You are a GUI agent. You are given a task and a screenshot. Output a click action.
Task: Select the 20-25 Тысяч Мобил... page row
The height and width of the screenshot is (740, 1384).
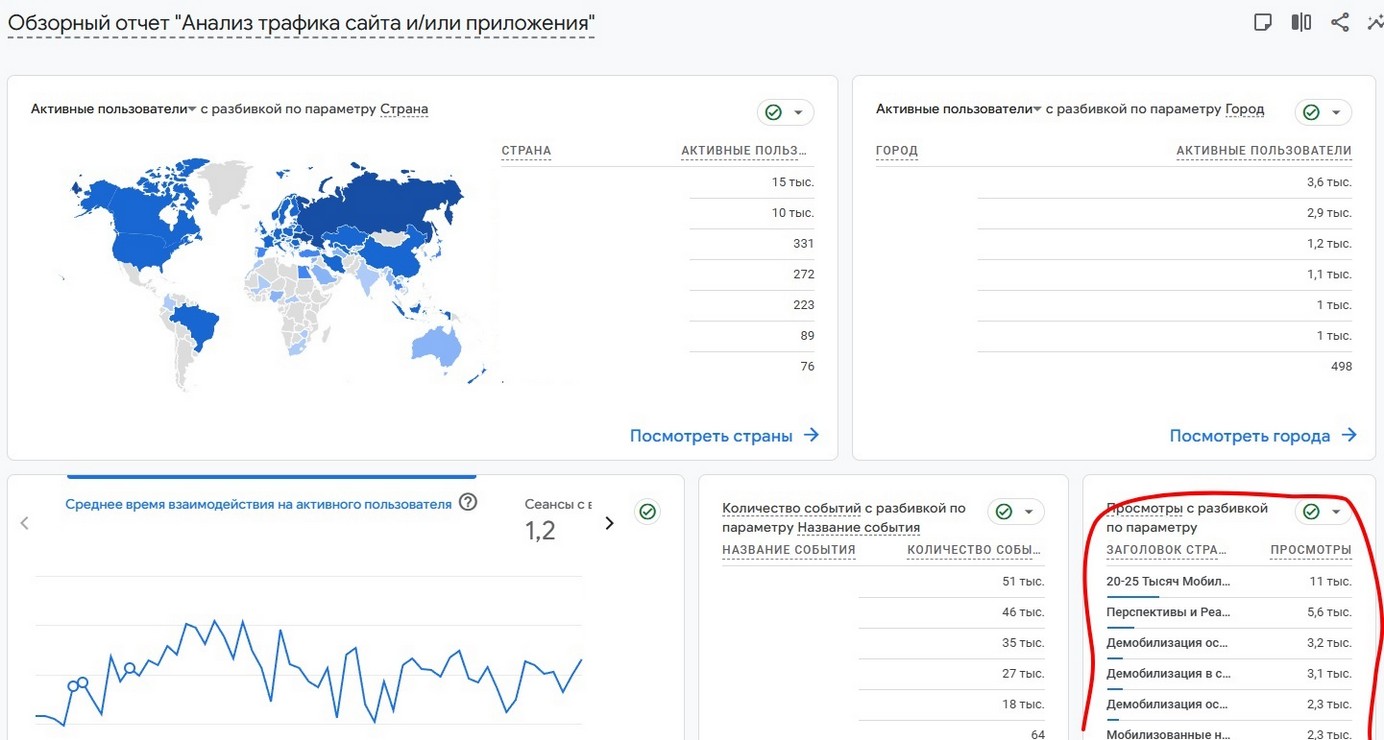point(1168,581)
